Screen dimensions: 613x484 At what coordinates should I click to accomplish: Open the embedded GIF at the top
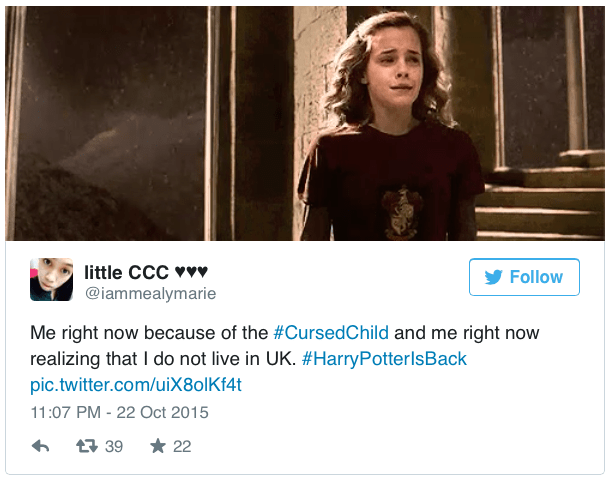click(306, 120)
